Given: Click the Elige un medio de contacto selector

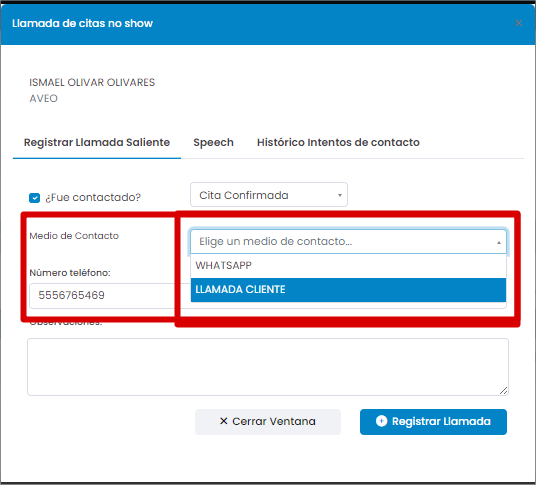Looking at the screenshot, I should (x=348, y=242).
